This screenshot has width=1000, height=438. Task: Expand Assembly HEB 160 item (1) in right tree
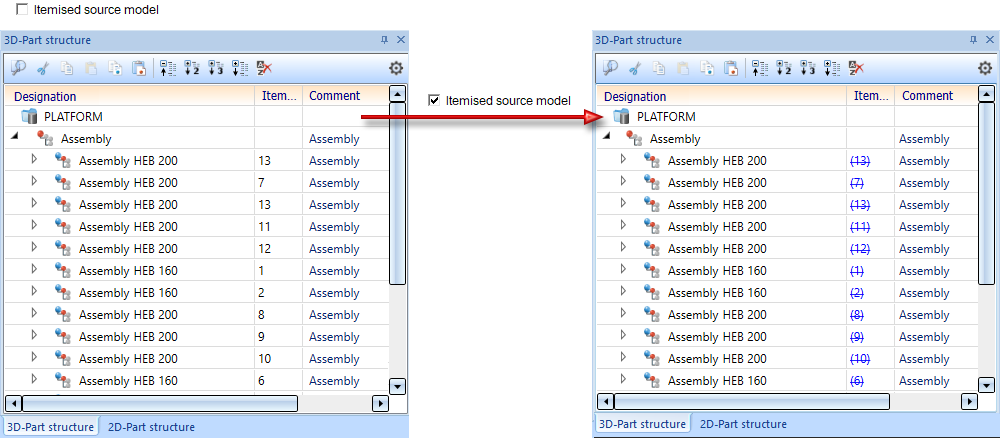click(x=624, y=269)
